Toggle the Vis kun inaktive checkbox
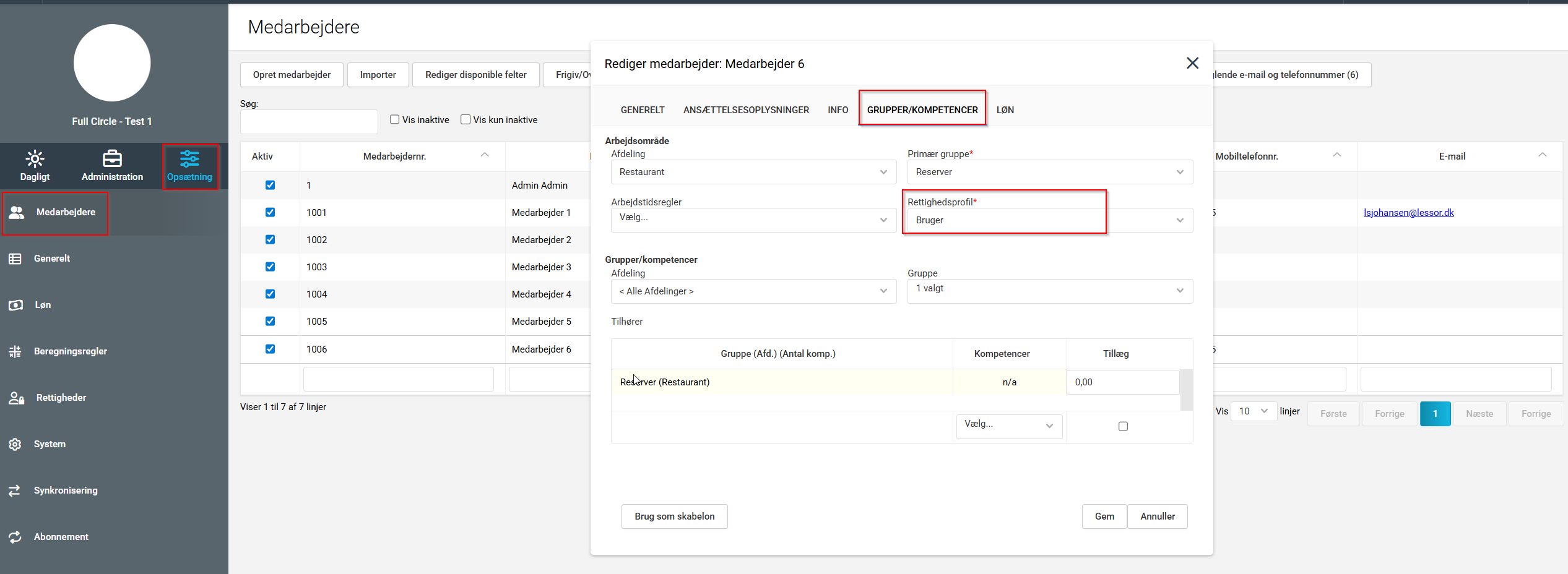This screenshot has width=1568, height=574. point(466,119)
